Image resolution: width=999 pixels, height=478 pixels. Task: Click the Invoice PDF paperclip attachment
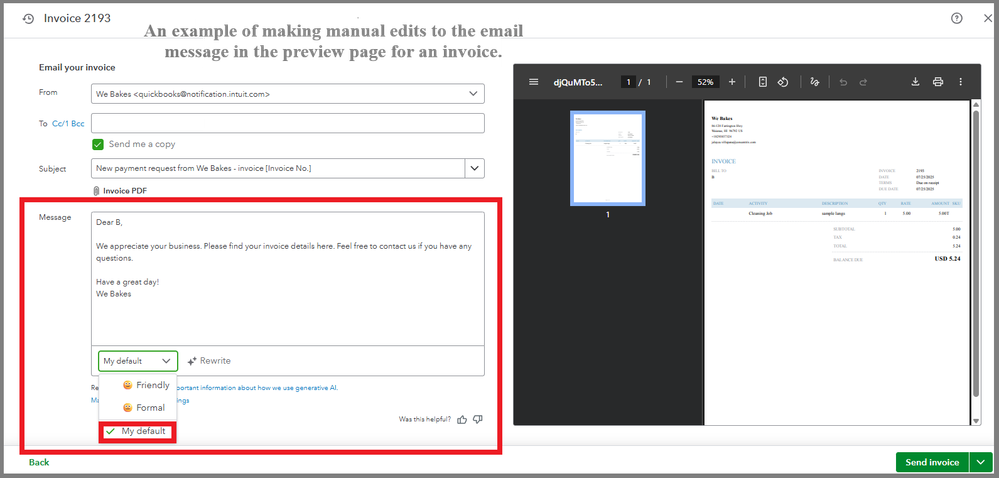[x=120, y=191]
